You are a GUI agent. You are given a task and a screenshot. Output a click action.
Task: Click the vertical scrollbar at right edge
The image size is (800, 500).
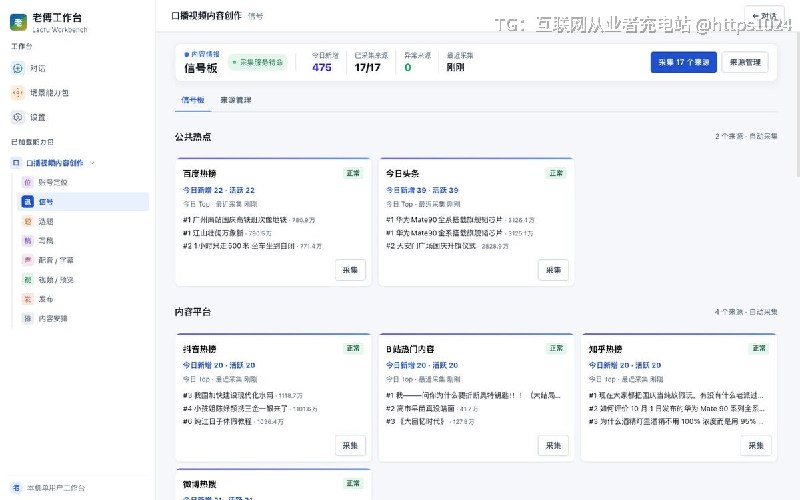[x=797, y=105]
